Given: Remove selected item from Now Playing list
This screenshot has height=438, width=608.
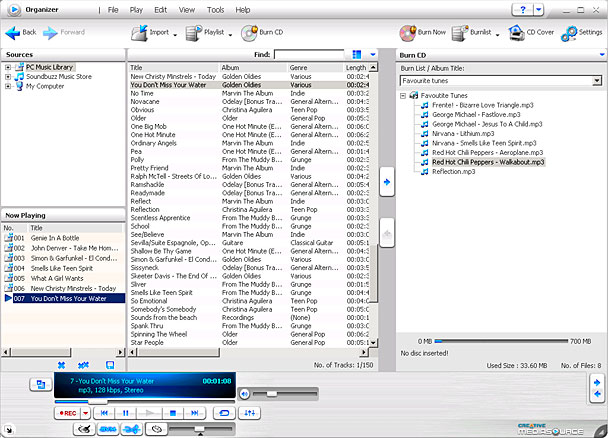Looking at the screenshot, I should click(61, 365).
